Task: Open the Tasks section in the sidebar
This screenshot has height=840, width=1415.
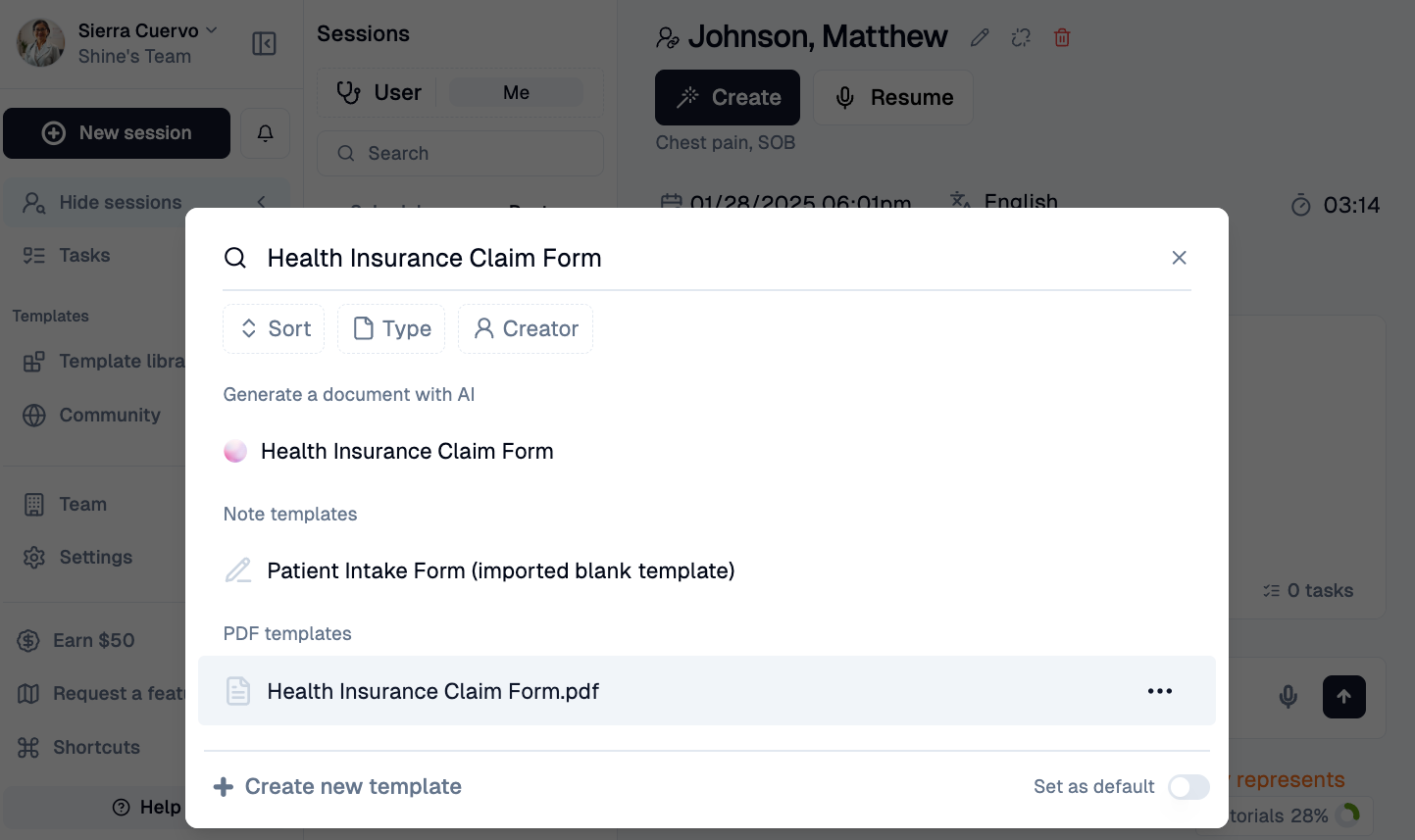Action: [84, 255]
